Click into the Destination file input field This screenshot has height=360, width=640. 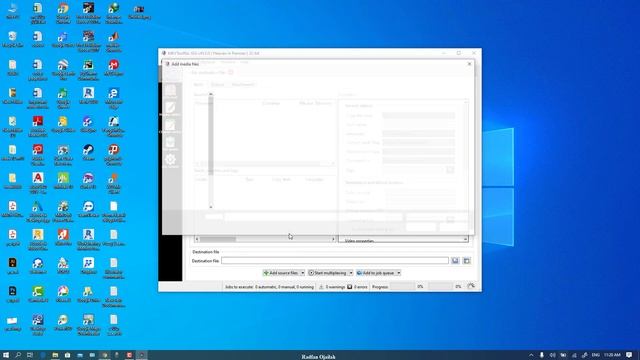(335, 260)
